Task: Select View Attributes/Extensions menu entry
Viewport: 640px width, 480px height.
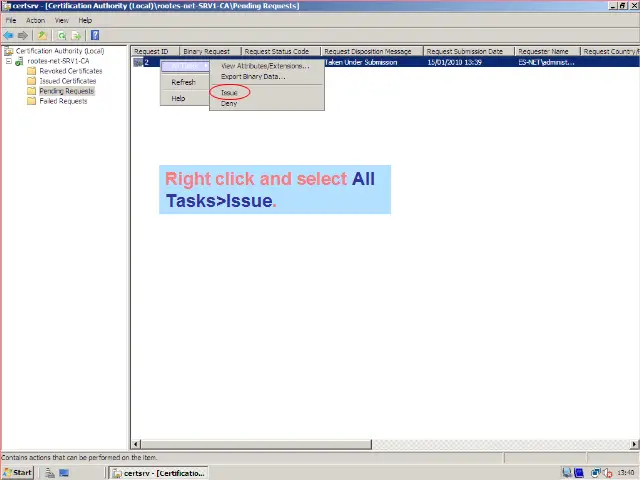Action: (264, 66)
